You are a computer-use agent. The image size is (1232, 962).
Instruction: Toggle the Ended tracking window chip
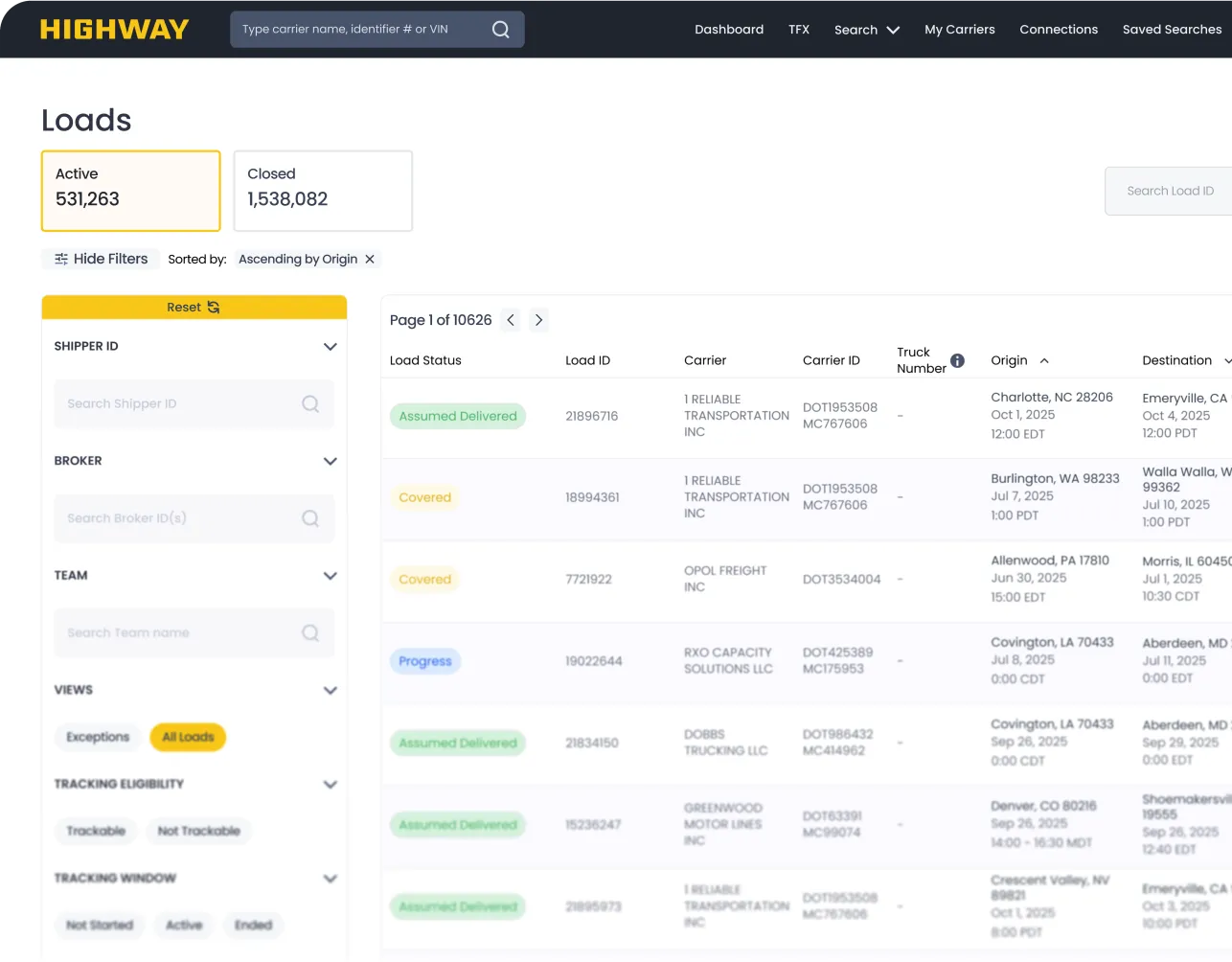coord(253,925)
